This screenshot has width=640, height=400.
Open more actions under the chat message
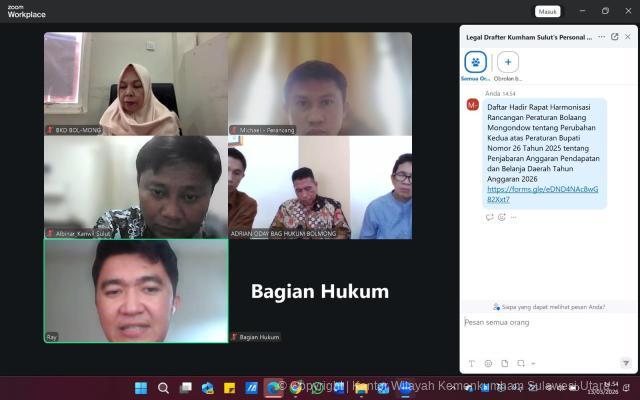tap(513, 217)
